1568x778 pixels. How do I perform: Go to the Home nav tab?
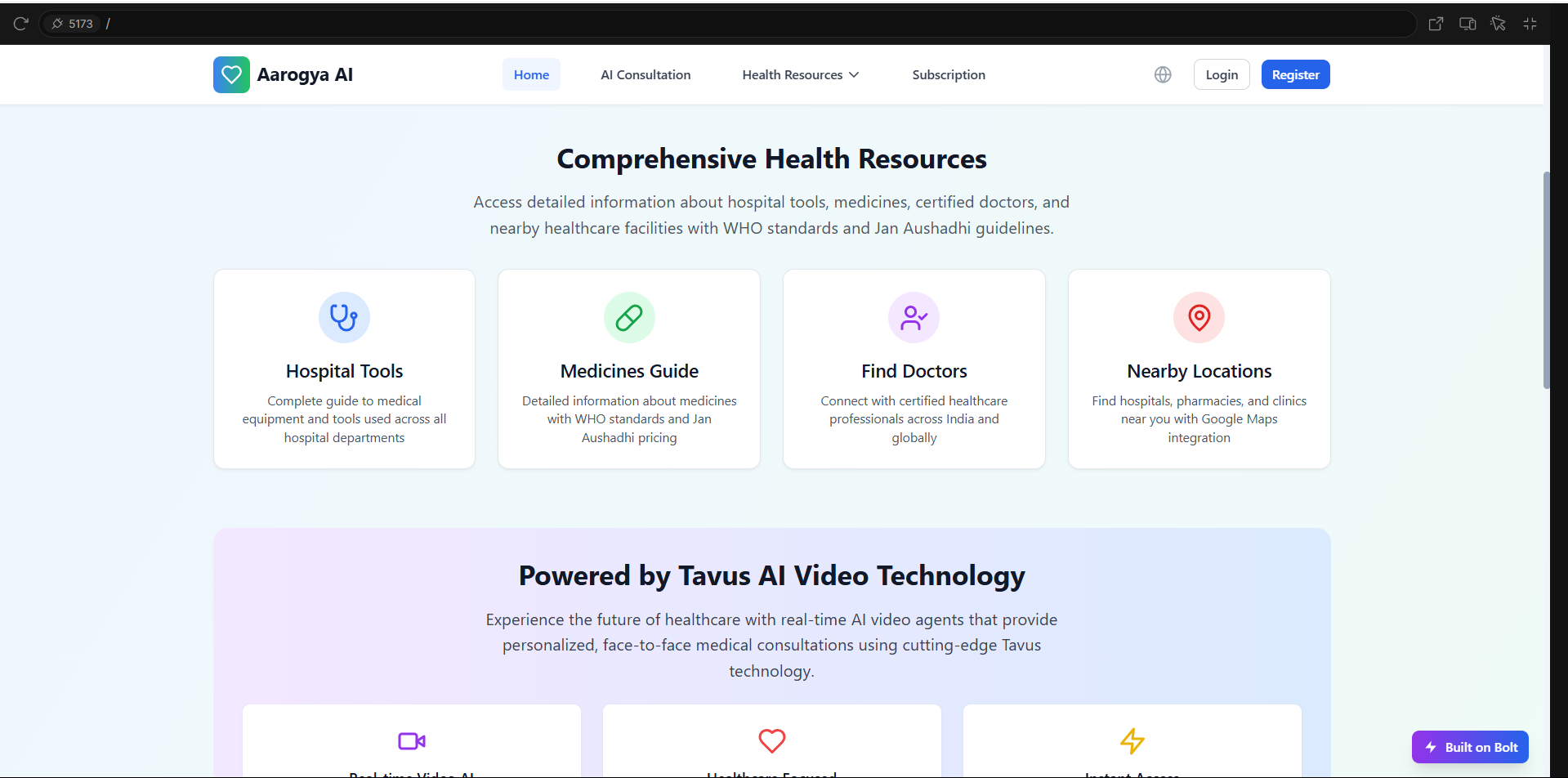pos(531,74)
